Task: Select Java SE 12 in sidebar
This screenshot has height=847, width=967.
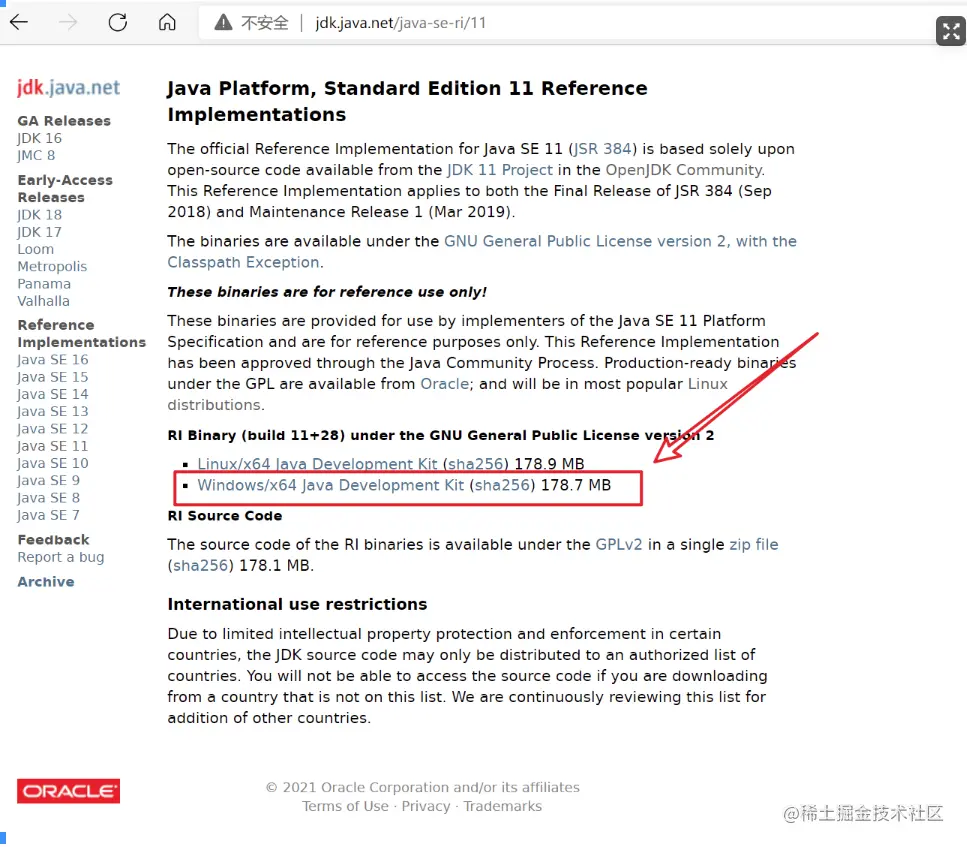Action: (x=53, y=429)
